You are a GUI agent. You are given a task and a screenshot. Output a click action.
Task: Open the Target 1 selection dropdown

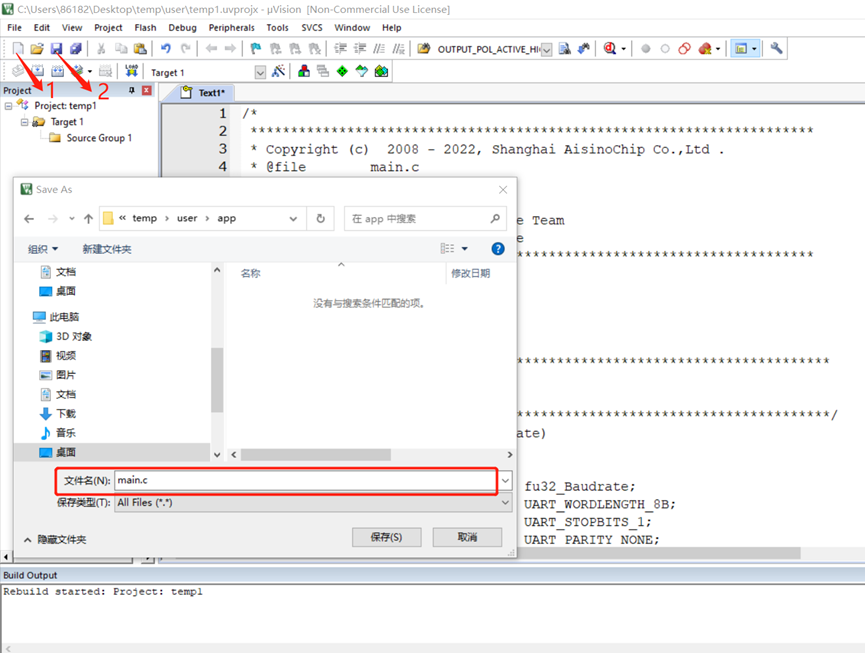click(260, 72)
